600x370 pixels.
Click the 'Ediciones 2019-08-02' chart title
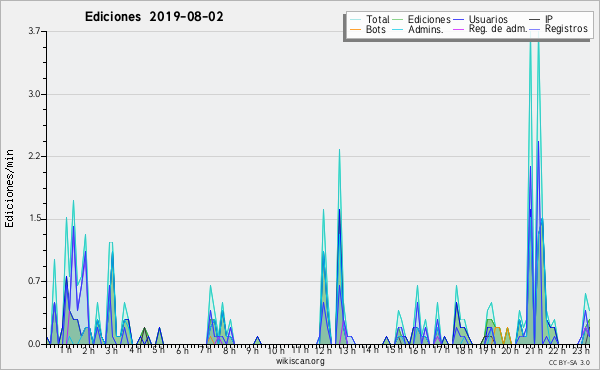tap(154, 17)
